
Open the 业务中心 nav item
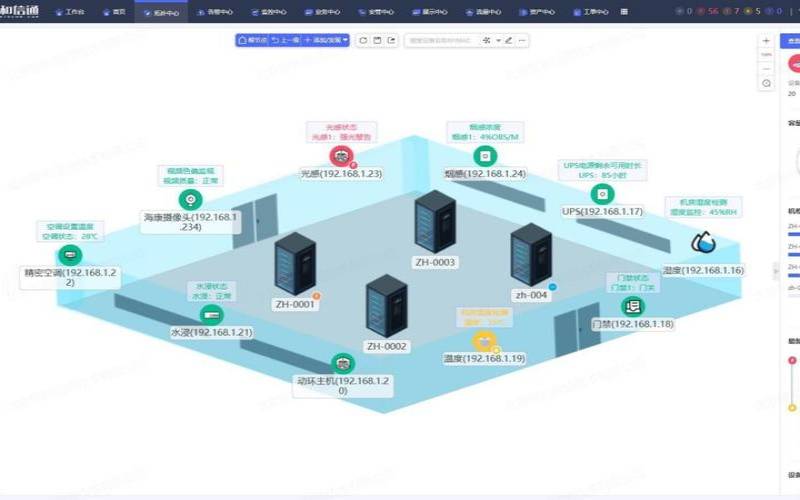tap(322, 12)
